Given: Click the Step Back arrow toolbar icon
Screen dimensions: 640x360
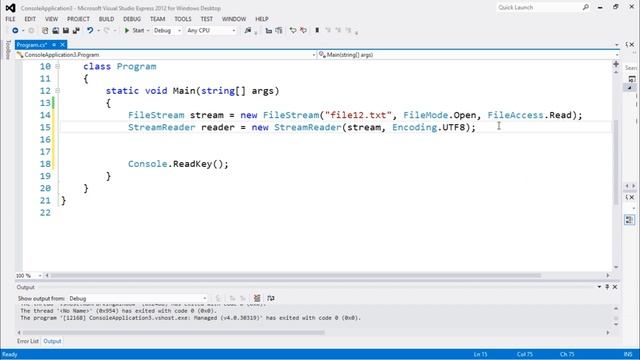Looking at the screenshot, I should pyautogui.click(x=293, y=31).
